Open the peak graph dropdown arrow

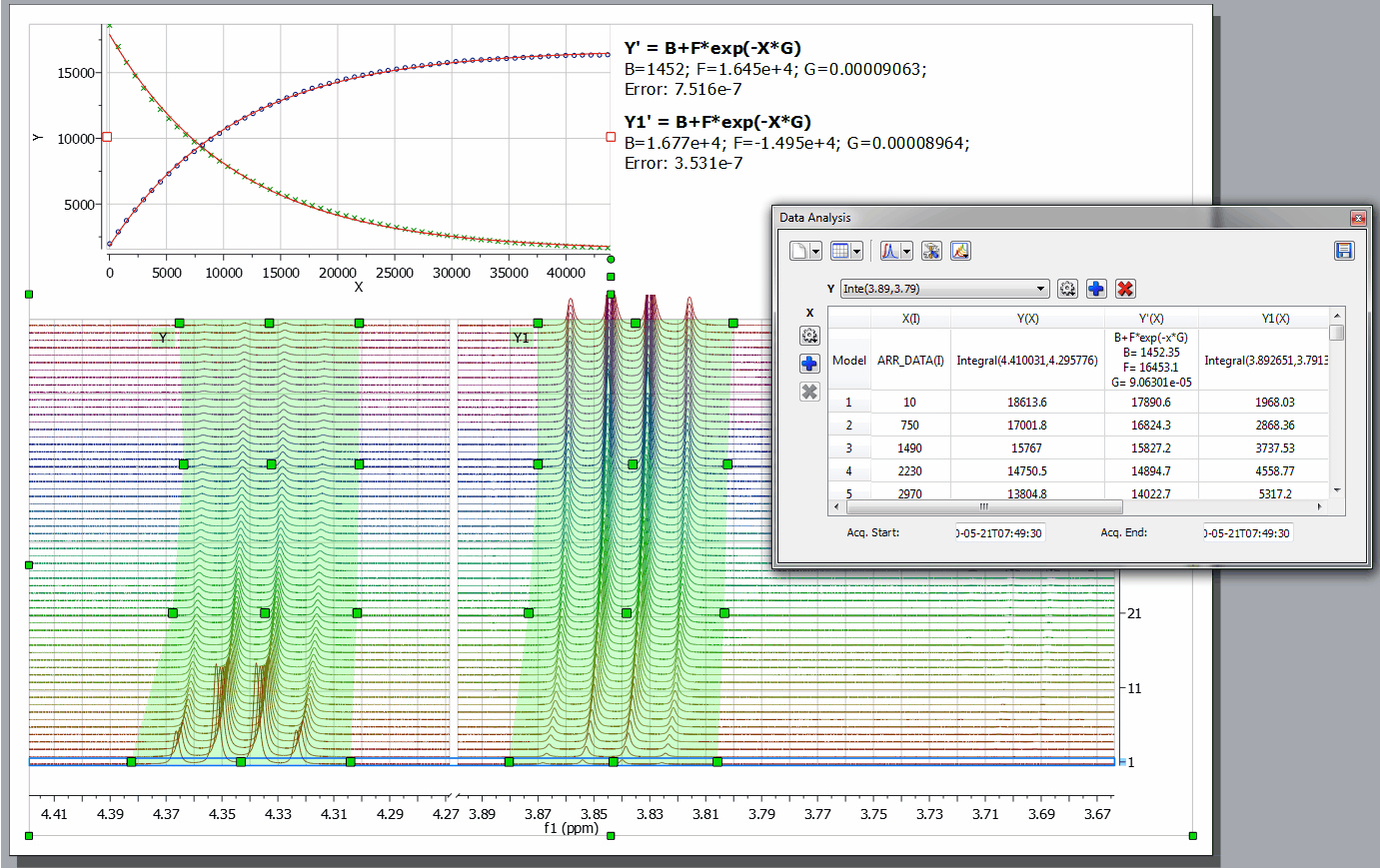pos(906,252)
